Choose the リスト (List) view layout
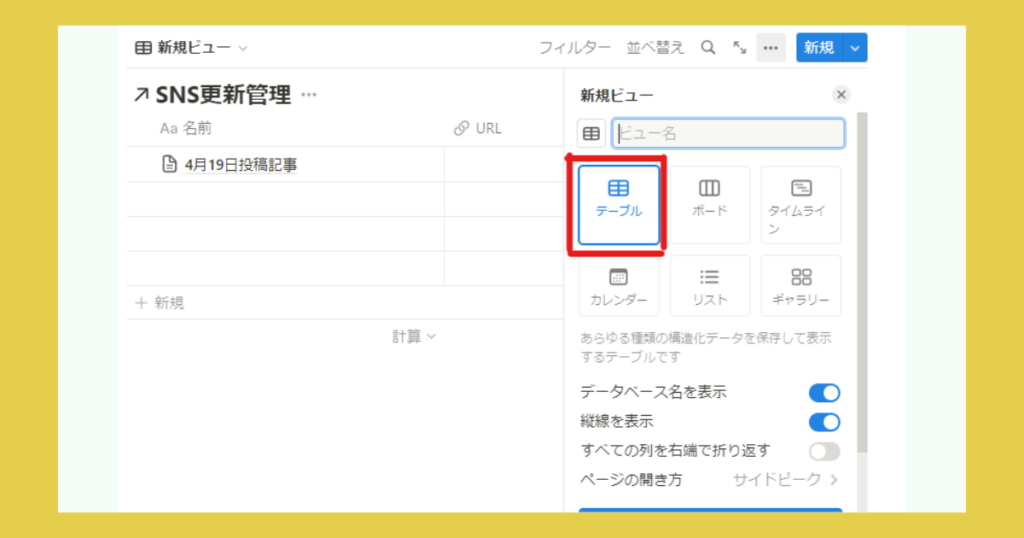The height and width of the screenshot is (538, 1024). 709,286
